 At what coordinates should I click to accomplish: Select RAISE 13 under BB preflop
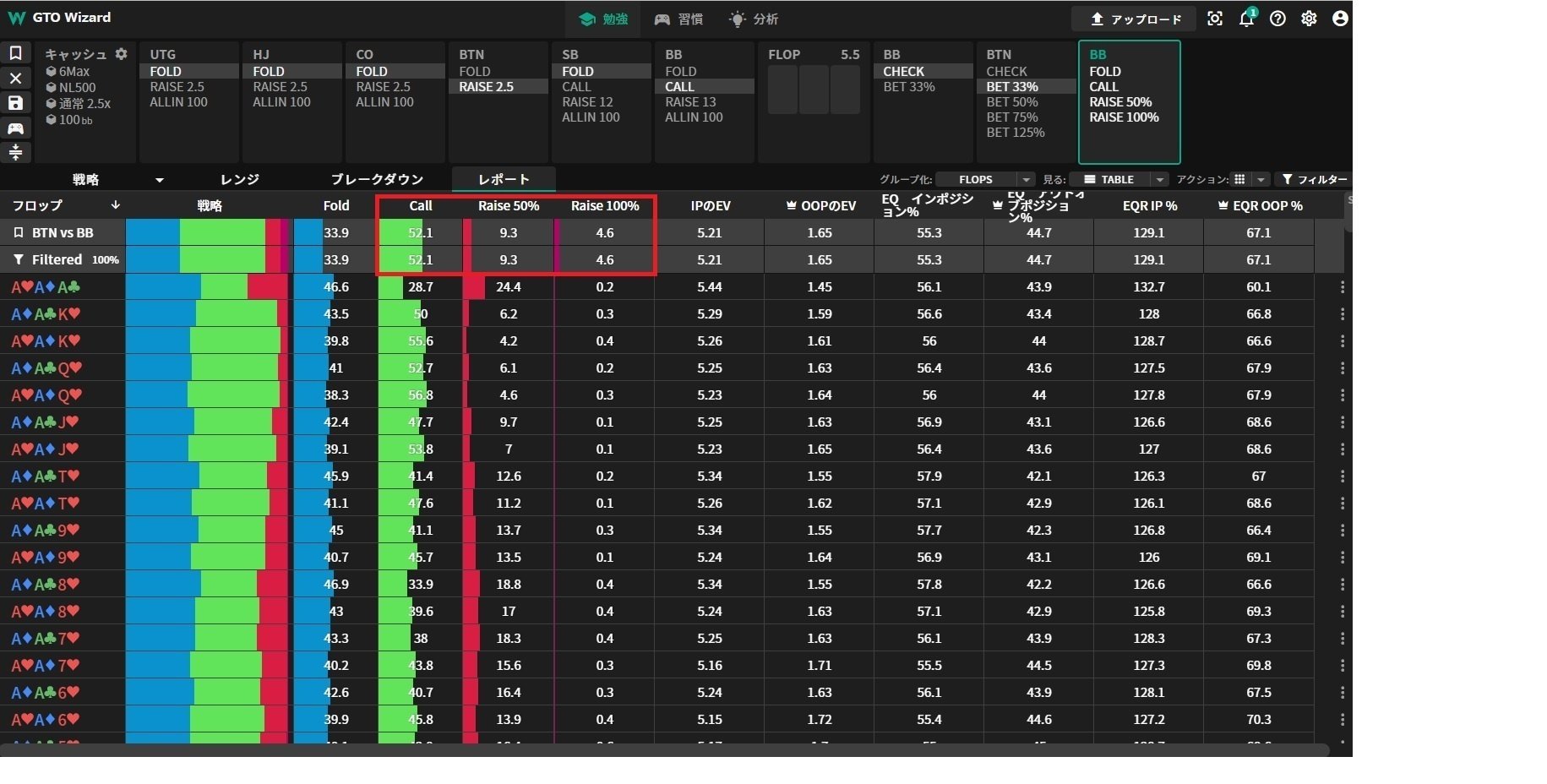coord(691,102)
